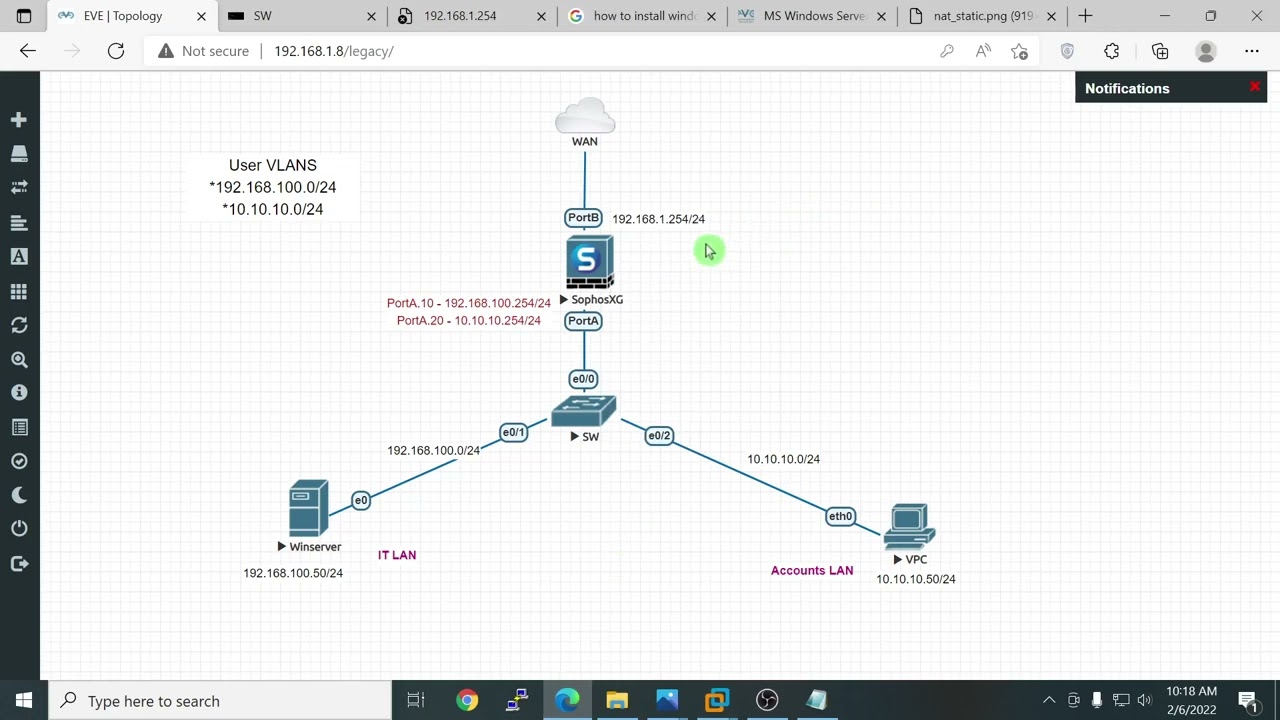
Task: Click the PortA interface label
Action: 583,321
